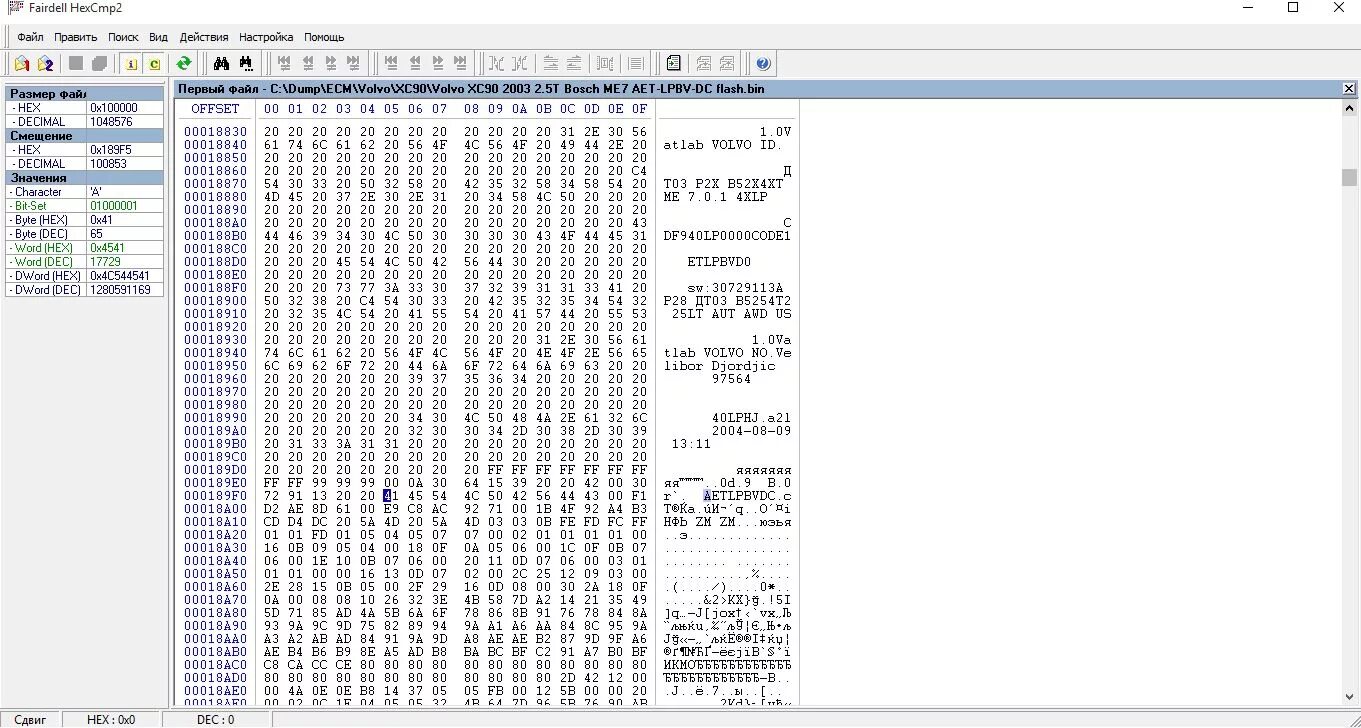Open the Помощь menu
This screenshot has width=1361, height=728.
324,37
